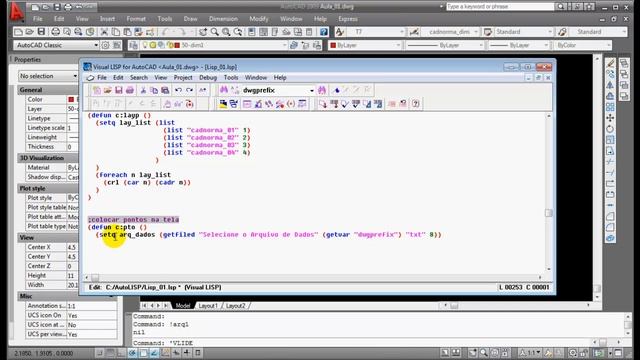This screenshot has width=640, height=360.
Task: Click Workspace Settings gear icon
Action: click(105, 45)
